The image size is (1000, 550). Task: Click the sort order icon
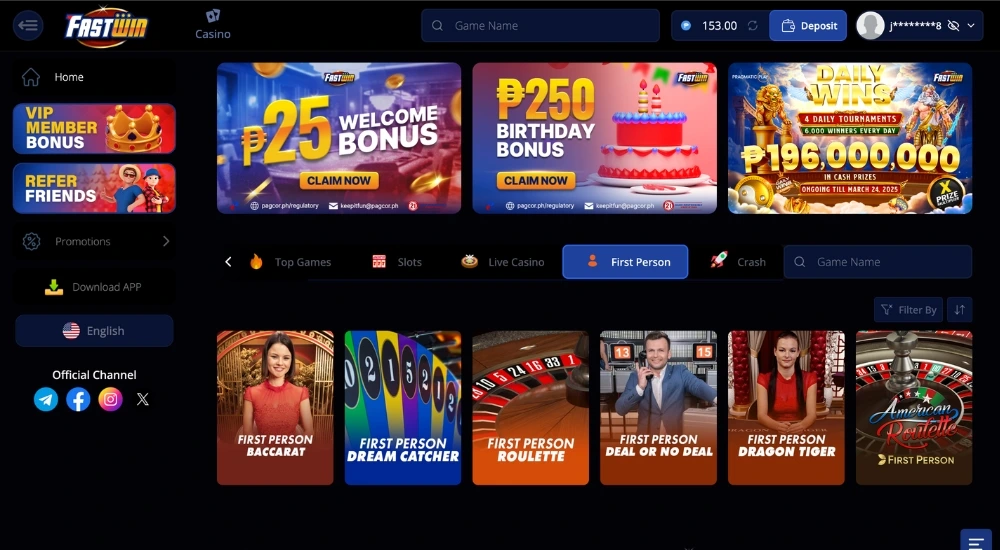click(959, 309)
